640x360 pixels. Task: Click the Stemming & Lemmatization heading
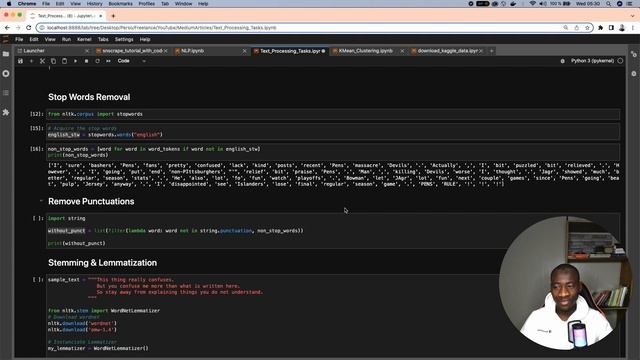click(102, 263)
